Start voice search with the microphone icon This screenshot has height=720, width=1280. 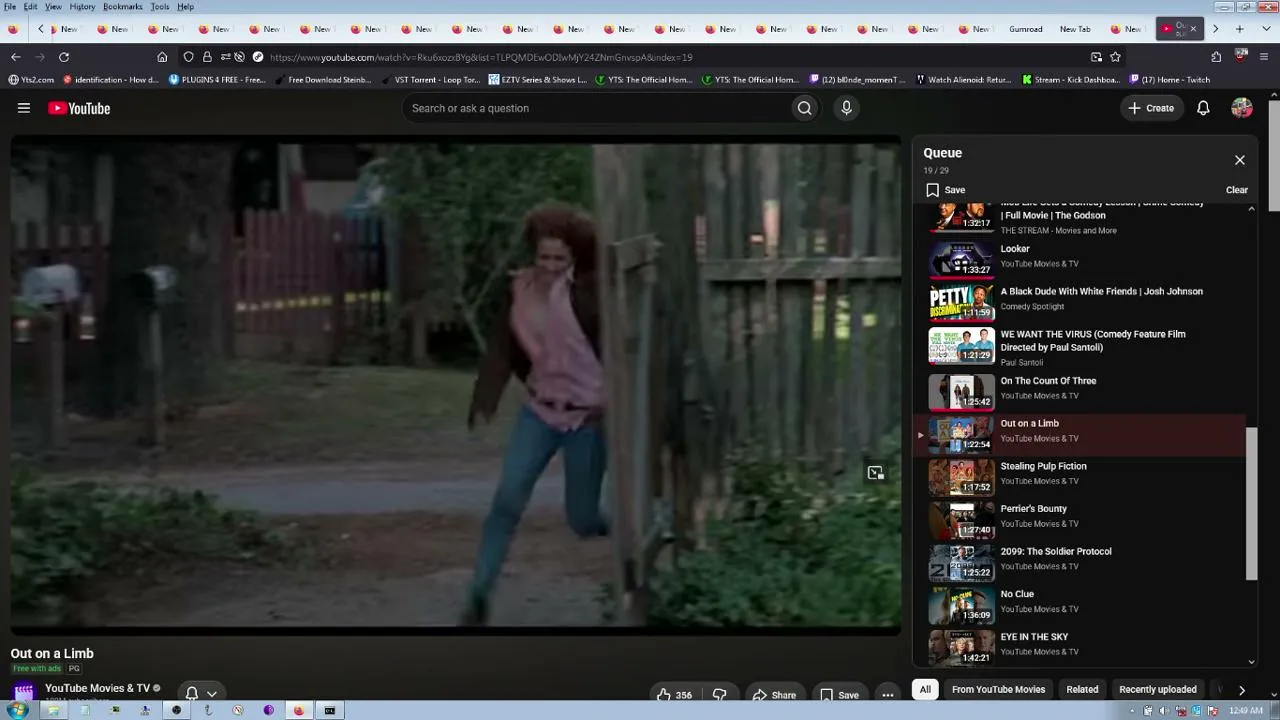(x=846, y=108)
